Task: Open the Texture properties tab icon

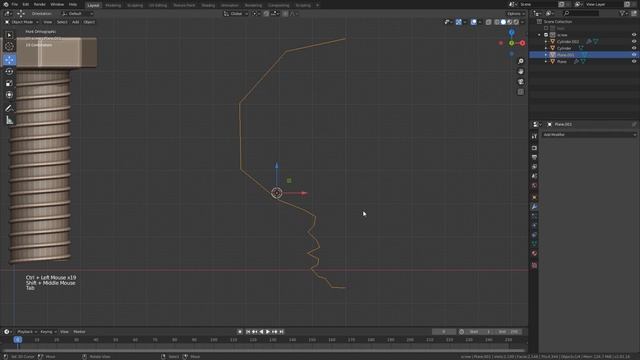Action: pos(534,265)
